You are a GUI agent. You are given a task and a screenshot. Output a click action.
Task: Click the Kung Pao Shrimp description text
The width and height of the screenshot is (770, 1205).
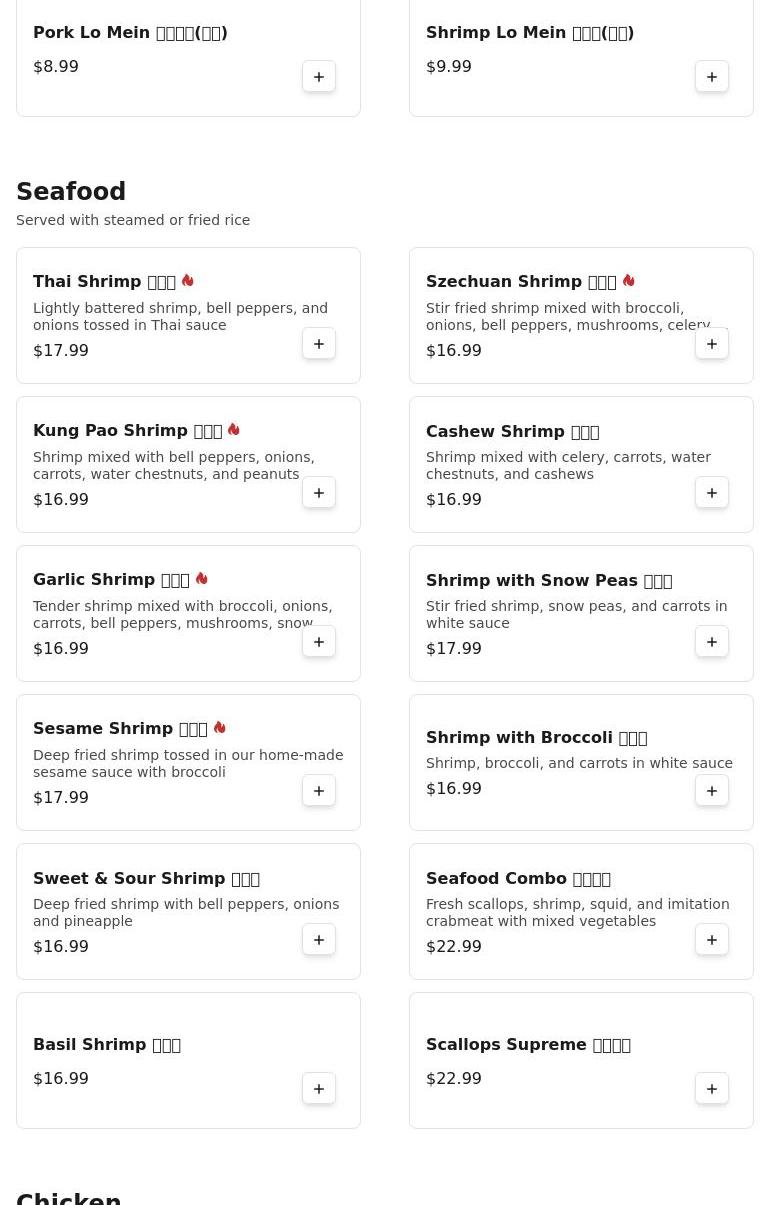click(174, 466)
